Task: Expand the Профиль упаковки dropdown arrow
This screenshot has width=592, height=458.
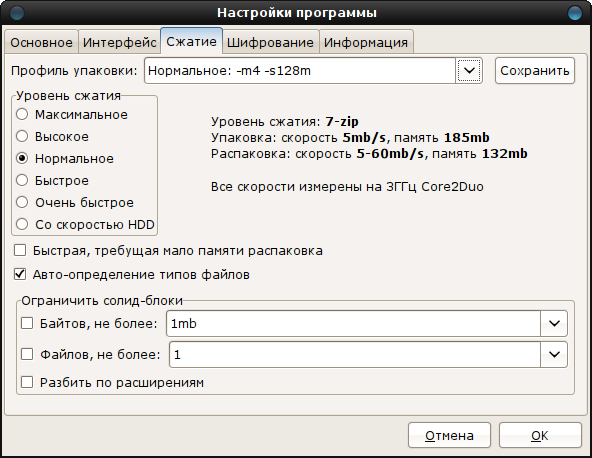Action: (469, 70)
